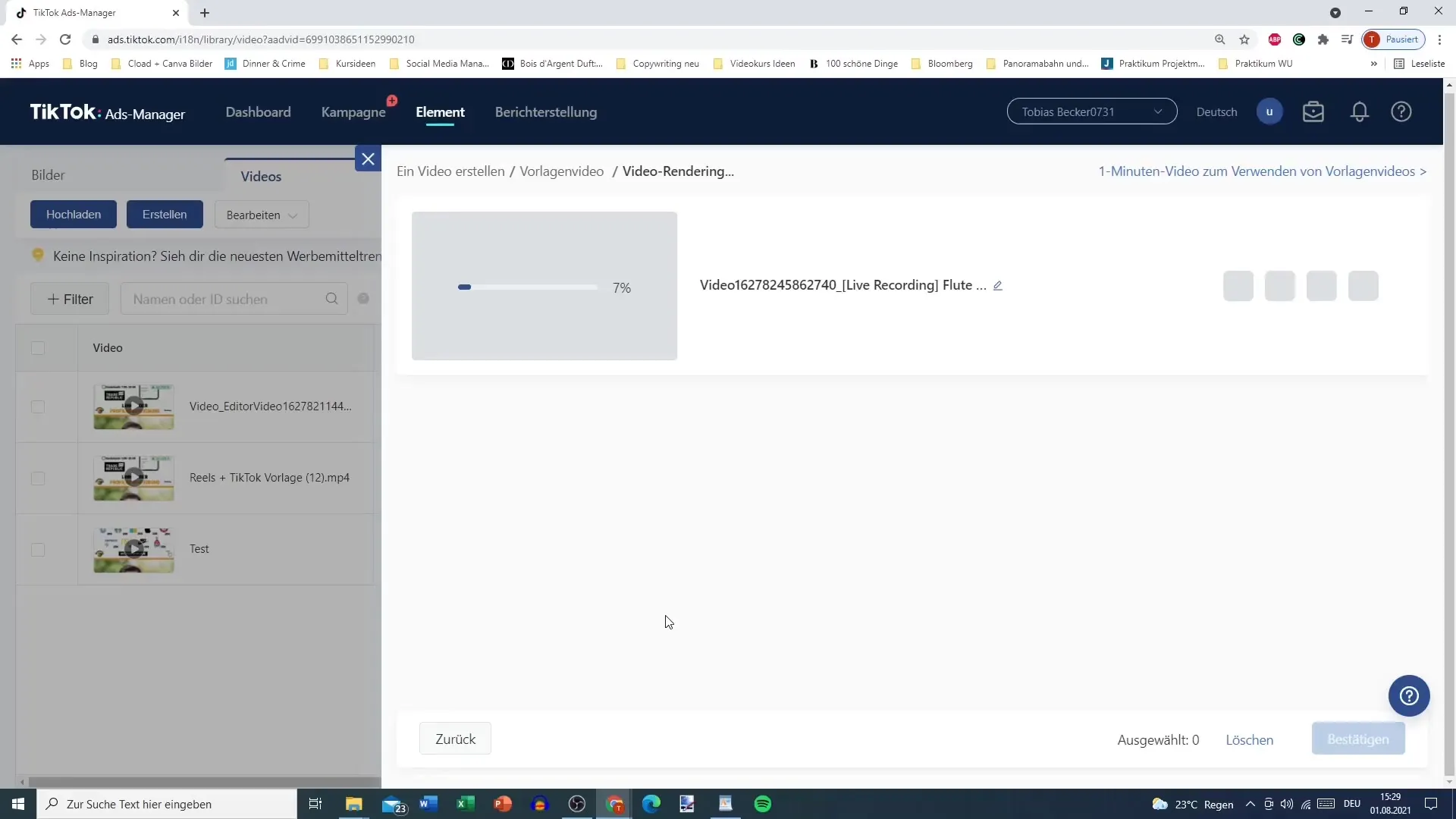Open PowerPoint from the taskbar
This screenshot has height=819, width=1456.
point(503,804)
